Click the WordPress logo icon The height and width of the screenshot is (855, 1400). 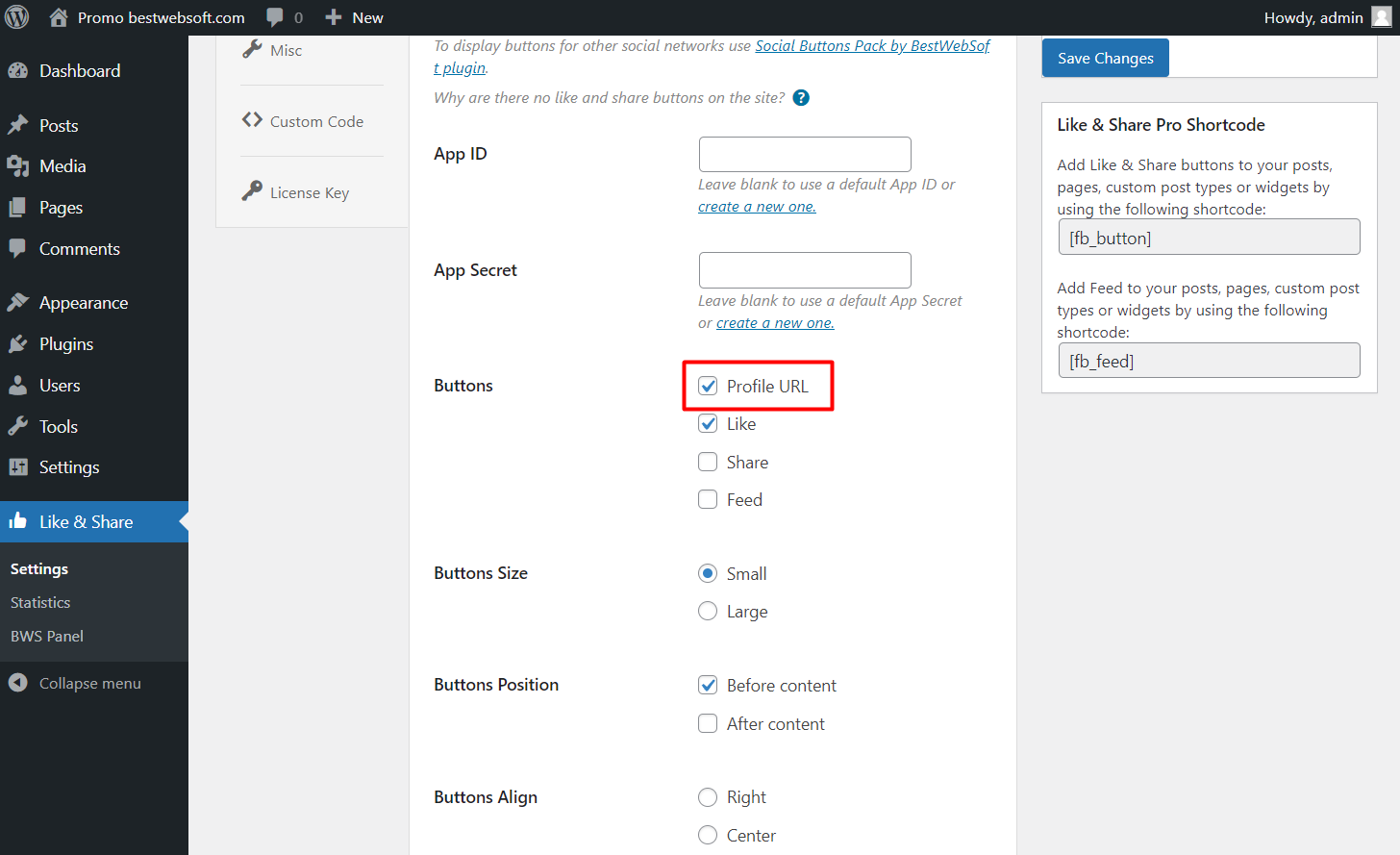[x=17, y=17]
